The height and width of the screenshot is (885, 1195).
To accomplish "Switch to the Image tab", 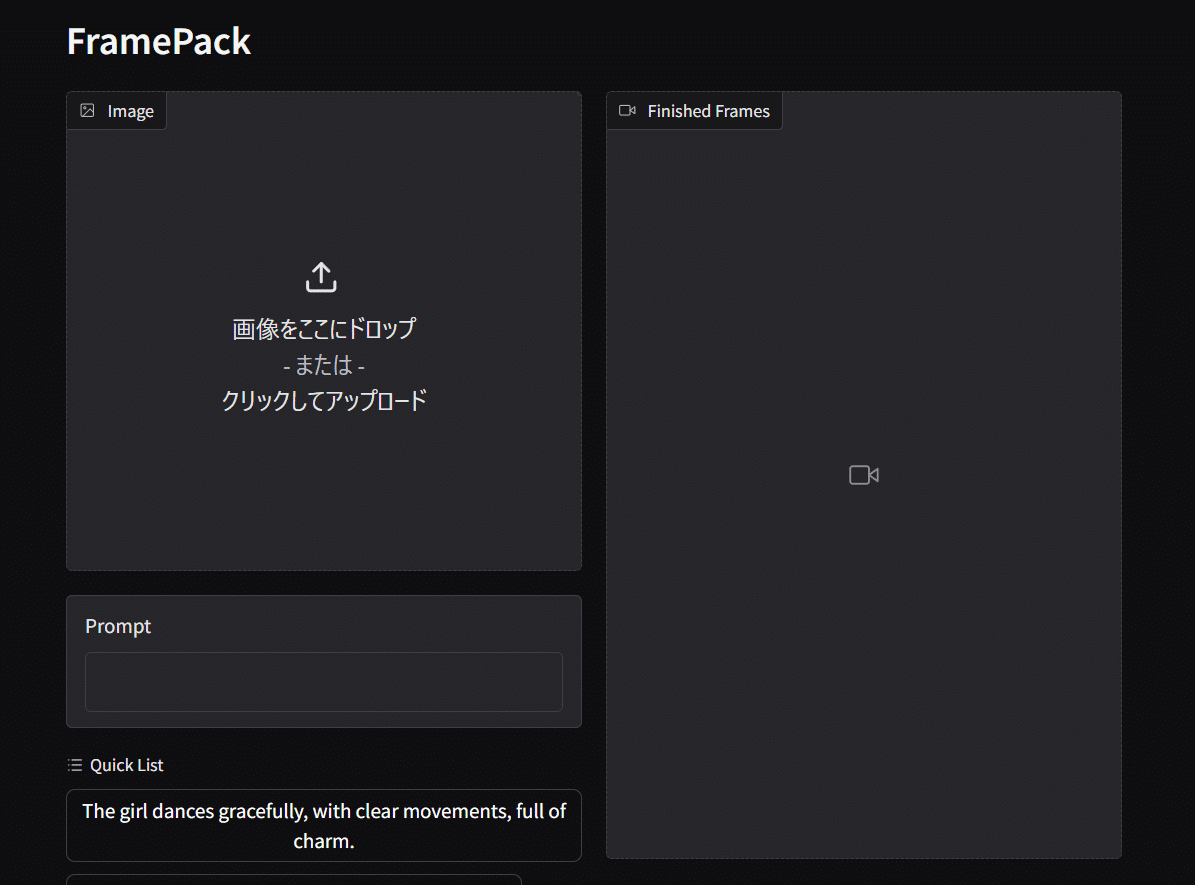I will coord(116,110).
